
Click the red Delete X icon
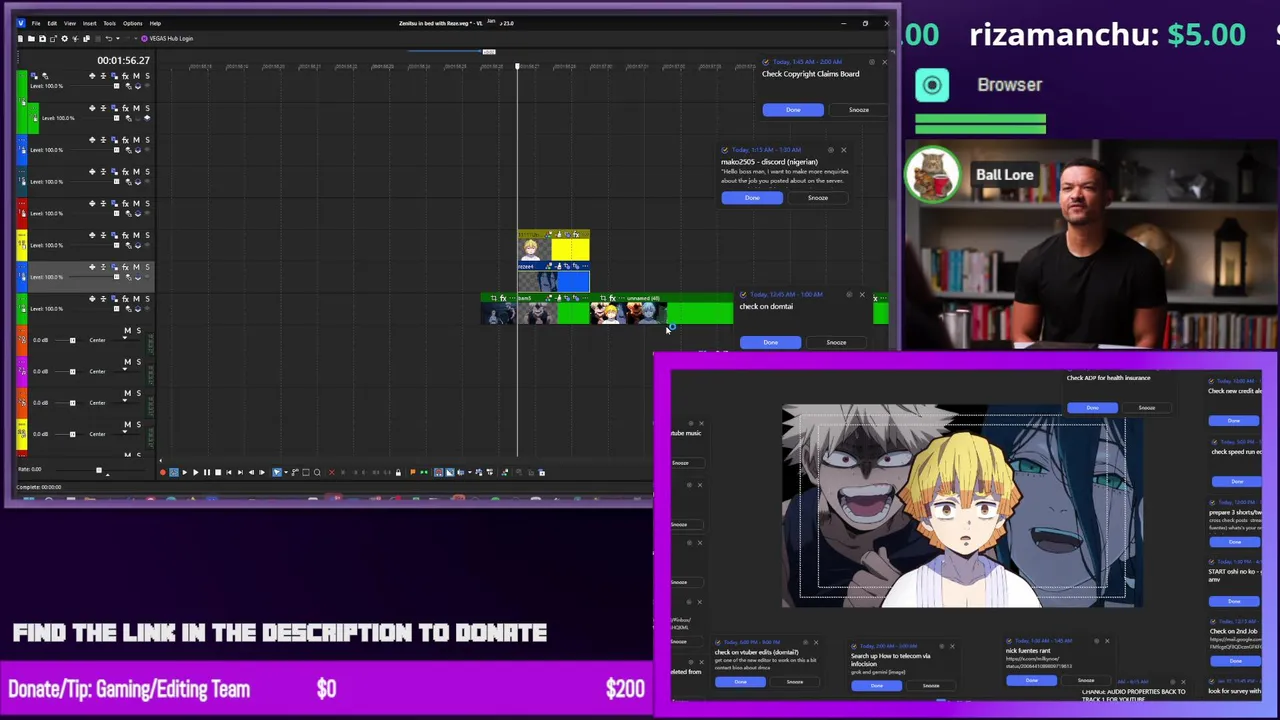tap(331, 472)
